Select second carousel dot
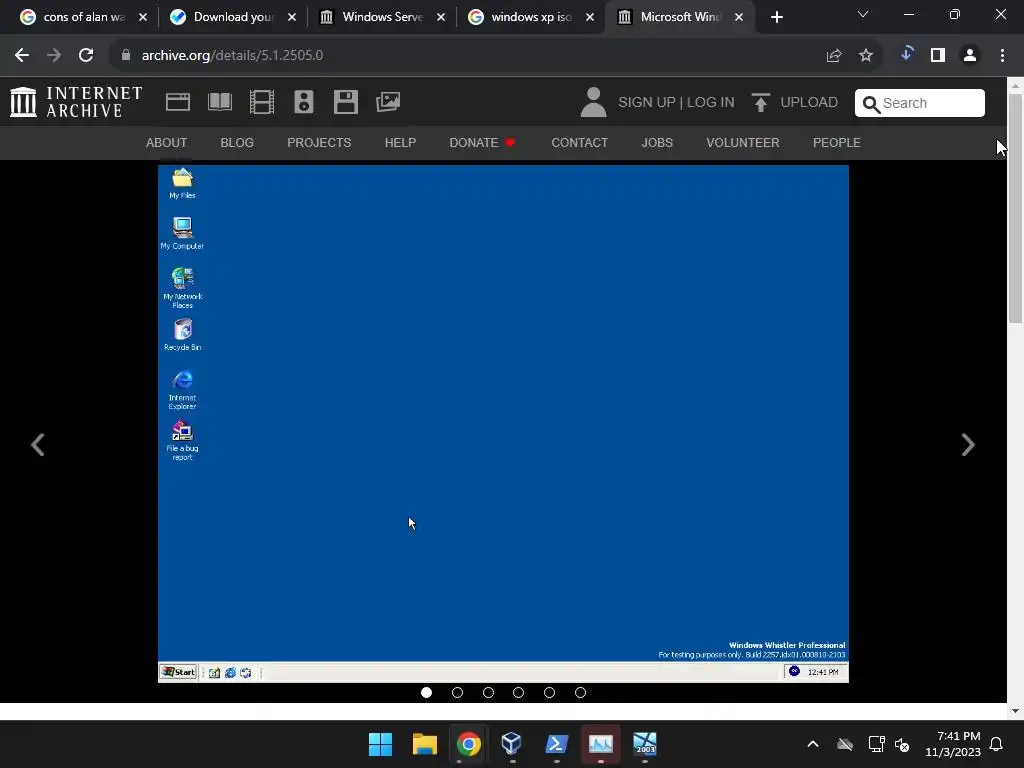 pos(457,692)
